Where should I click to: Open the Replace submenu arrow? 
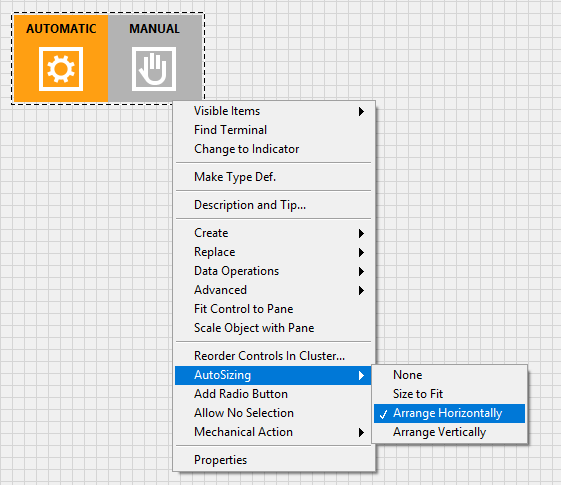coord(361,252)
